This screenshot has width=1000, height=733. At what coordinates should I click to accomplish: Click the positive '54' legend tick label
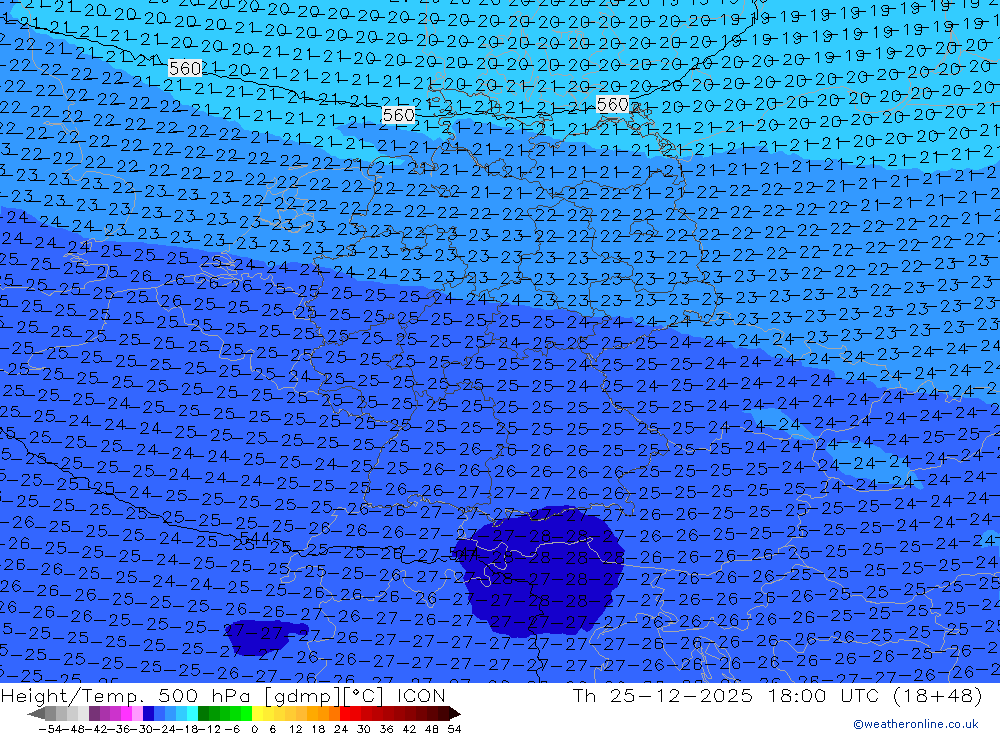[x=454, y=729]
